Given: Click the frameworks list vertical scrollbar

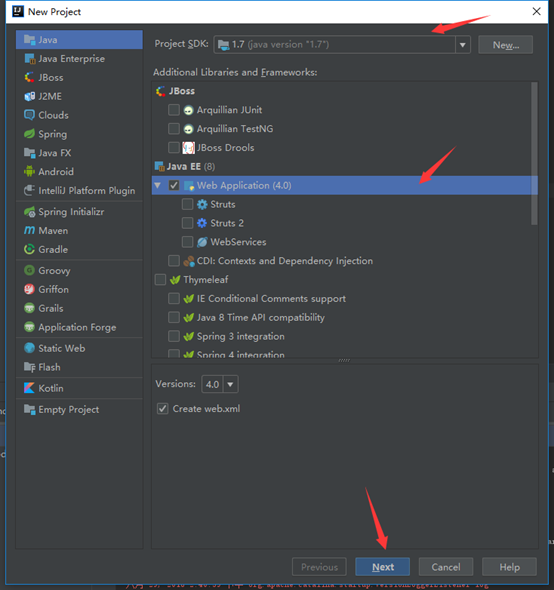Looking at the screenshot, I should coord(534,154).
